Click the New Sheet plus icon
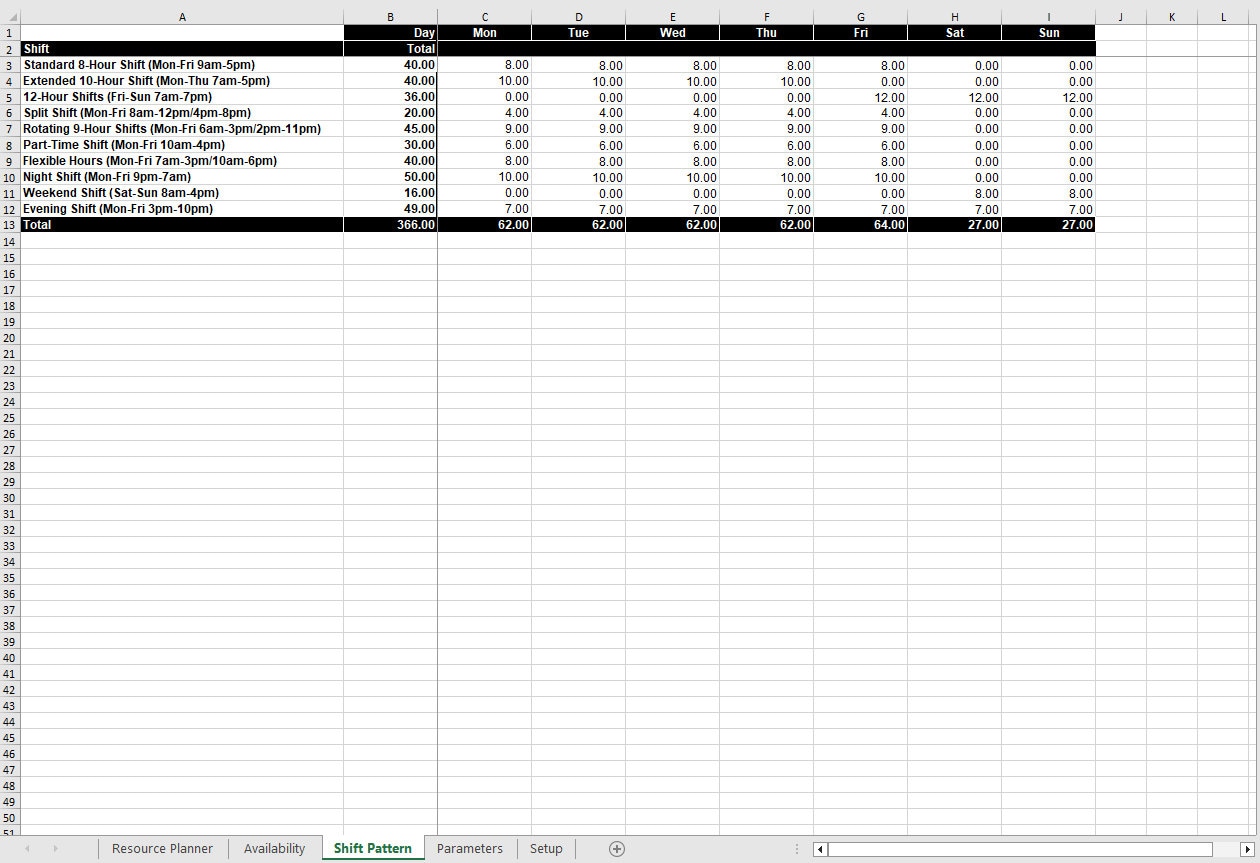 616,848
